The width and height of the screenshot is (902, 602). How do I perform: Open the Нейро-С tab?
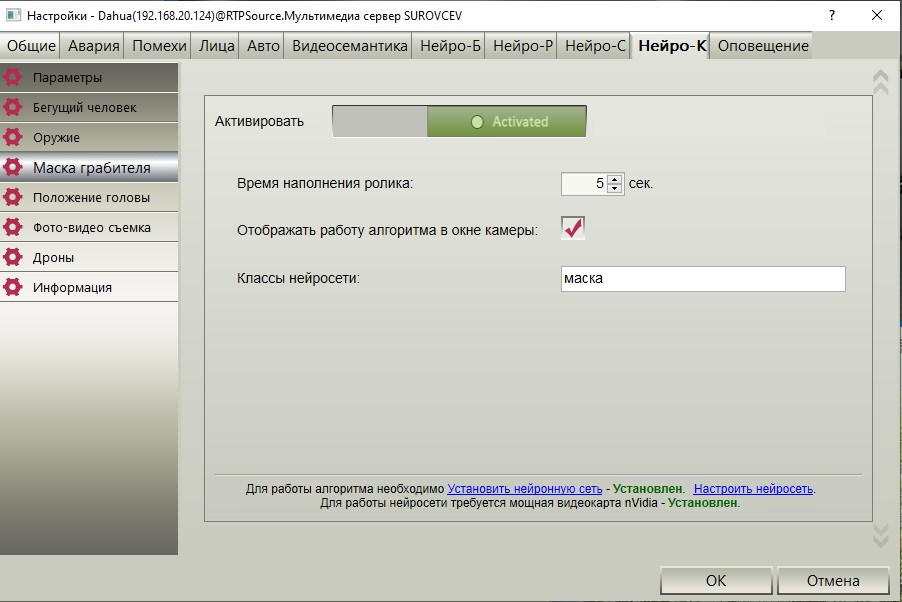click(x=595, y=45)
